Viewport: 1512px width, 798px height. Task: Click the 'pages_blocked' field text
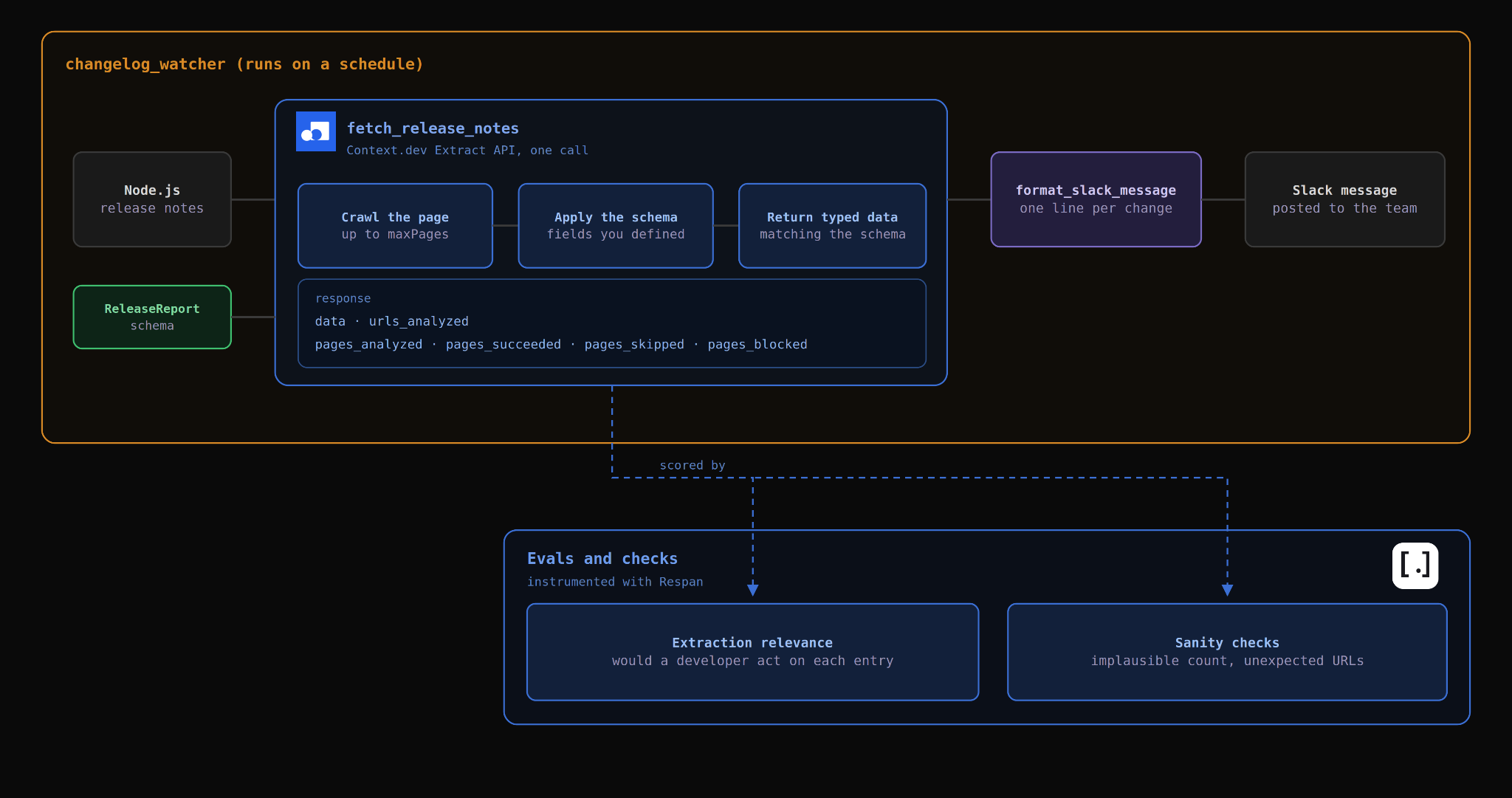tap(757, 344)
